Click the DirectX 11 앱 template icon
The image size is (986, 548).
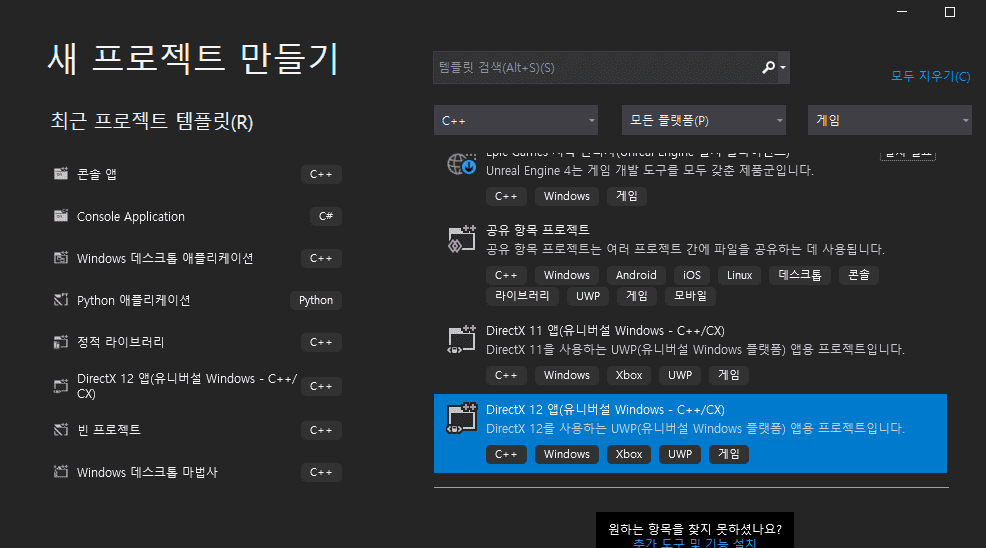pos(462,340)
